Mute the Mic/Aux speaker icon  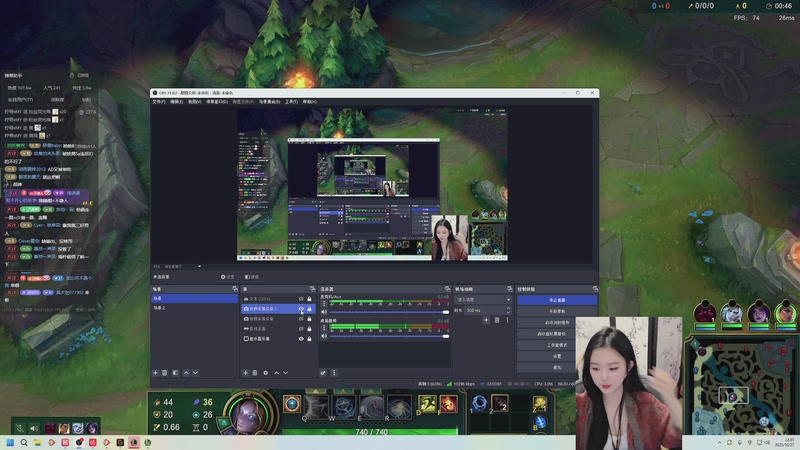tap(324, 312)
